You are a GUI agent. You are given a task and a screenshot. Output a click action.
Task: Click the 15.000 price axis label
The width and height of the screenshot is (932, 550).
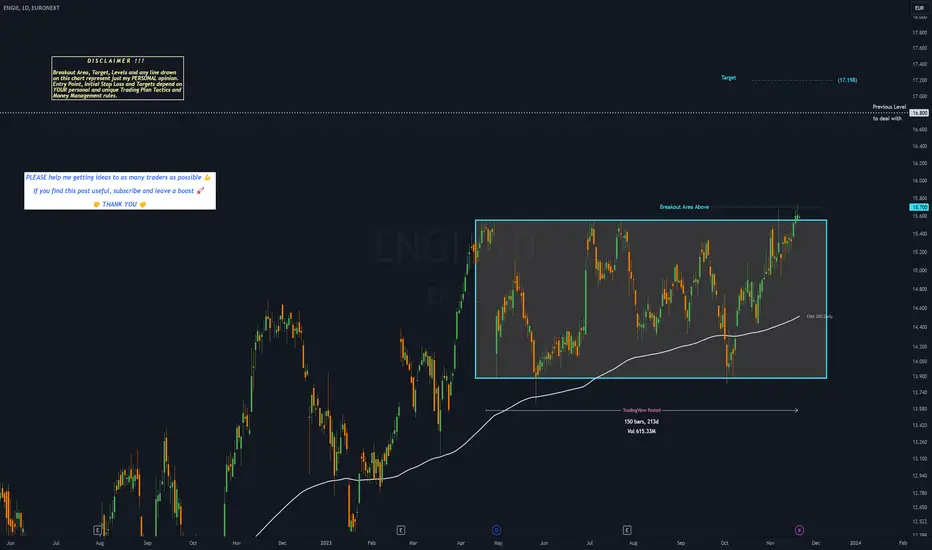pyautogui.click(x=919, y=270)
